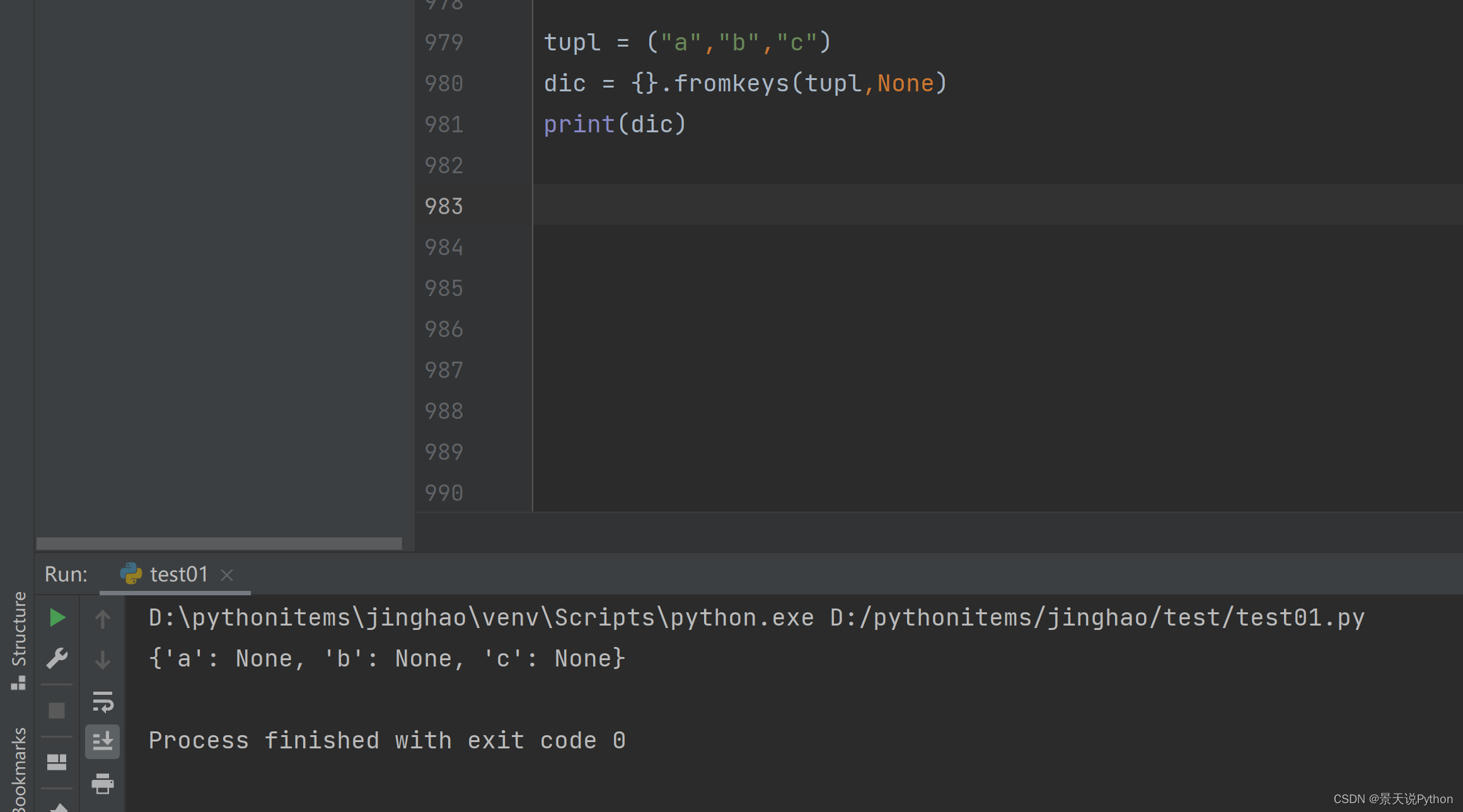1463x812 pixels.
Task: Click line number 981 in the gutter
Action: (x=444, y=124)
